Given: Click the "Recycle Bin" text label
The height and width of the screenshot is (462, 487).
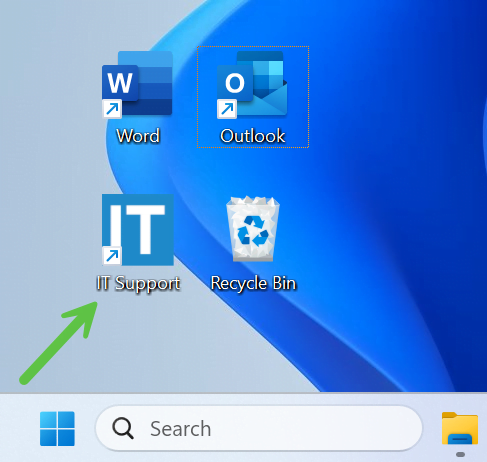Looking at the screenshot, I should 253,284.
